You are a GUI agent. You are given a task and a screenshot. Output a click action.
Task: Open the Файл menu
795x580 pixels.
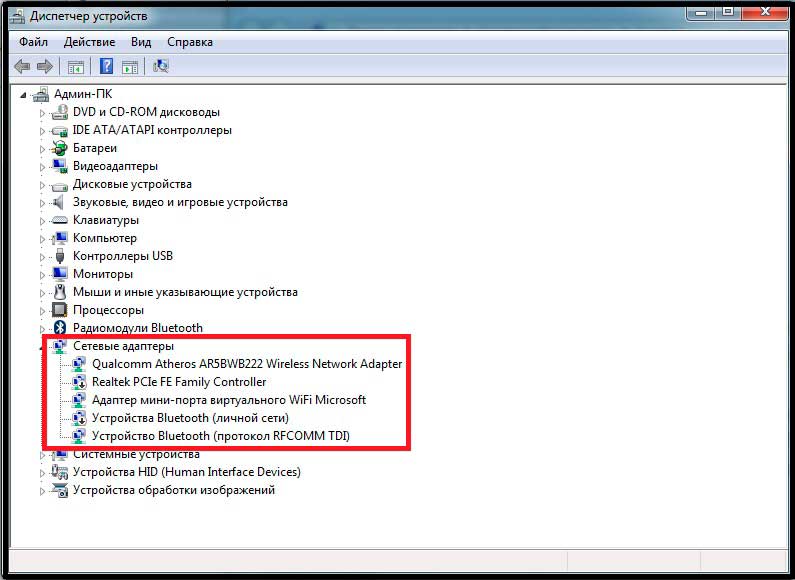coord(33,42)
